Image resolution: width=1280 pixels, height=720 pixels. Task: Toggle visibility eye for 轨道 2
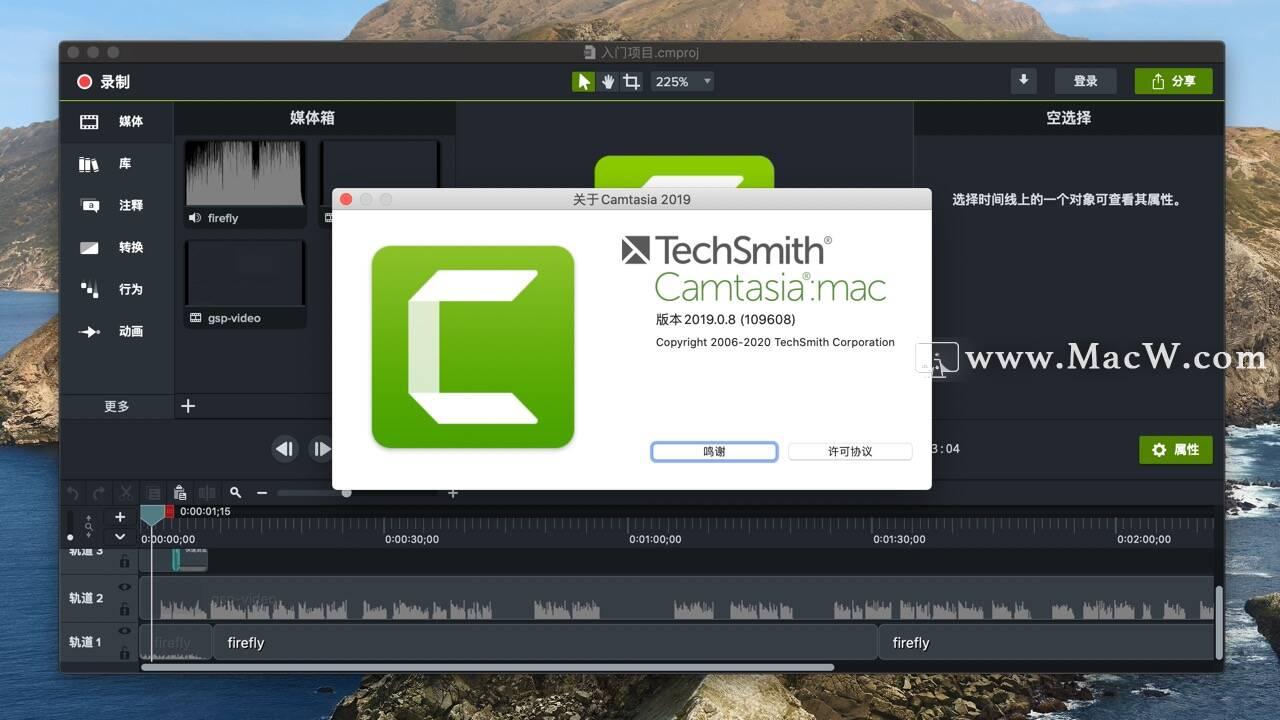tap(125, 588)
